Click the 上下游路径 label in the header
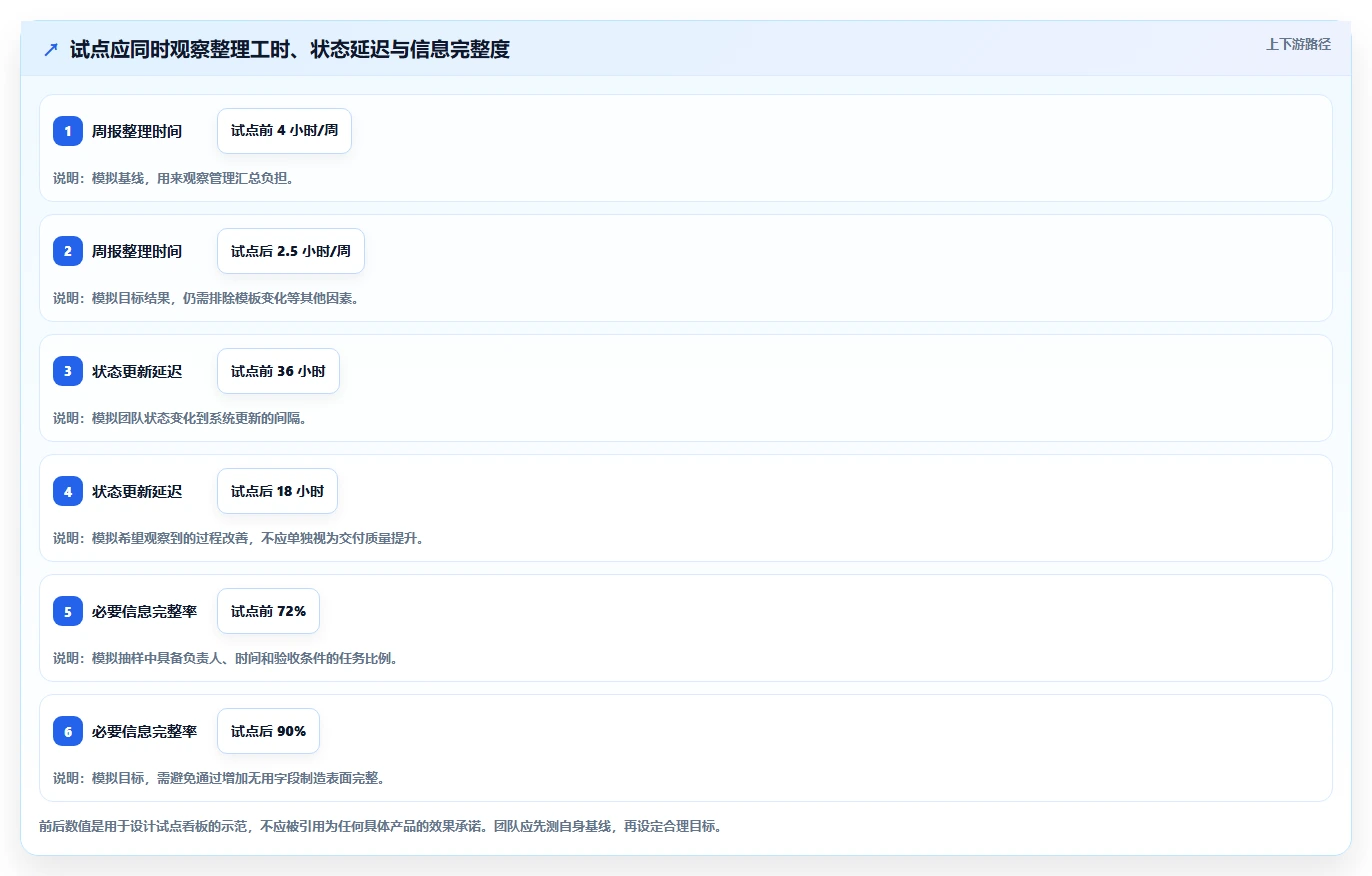 pyautogui.click(x=1298, y=44)
